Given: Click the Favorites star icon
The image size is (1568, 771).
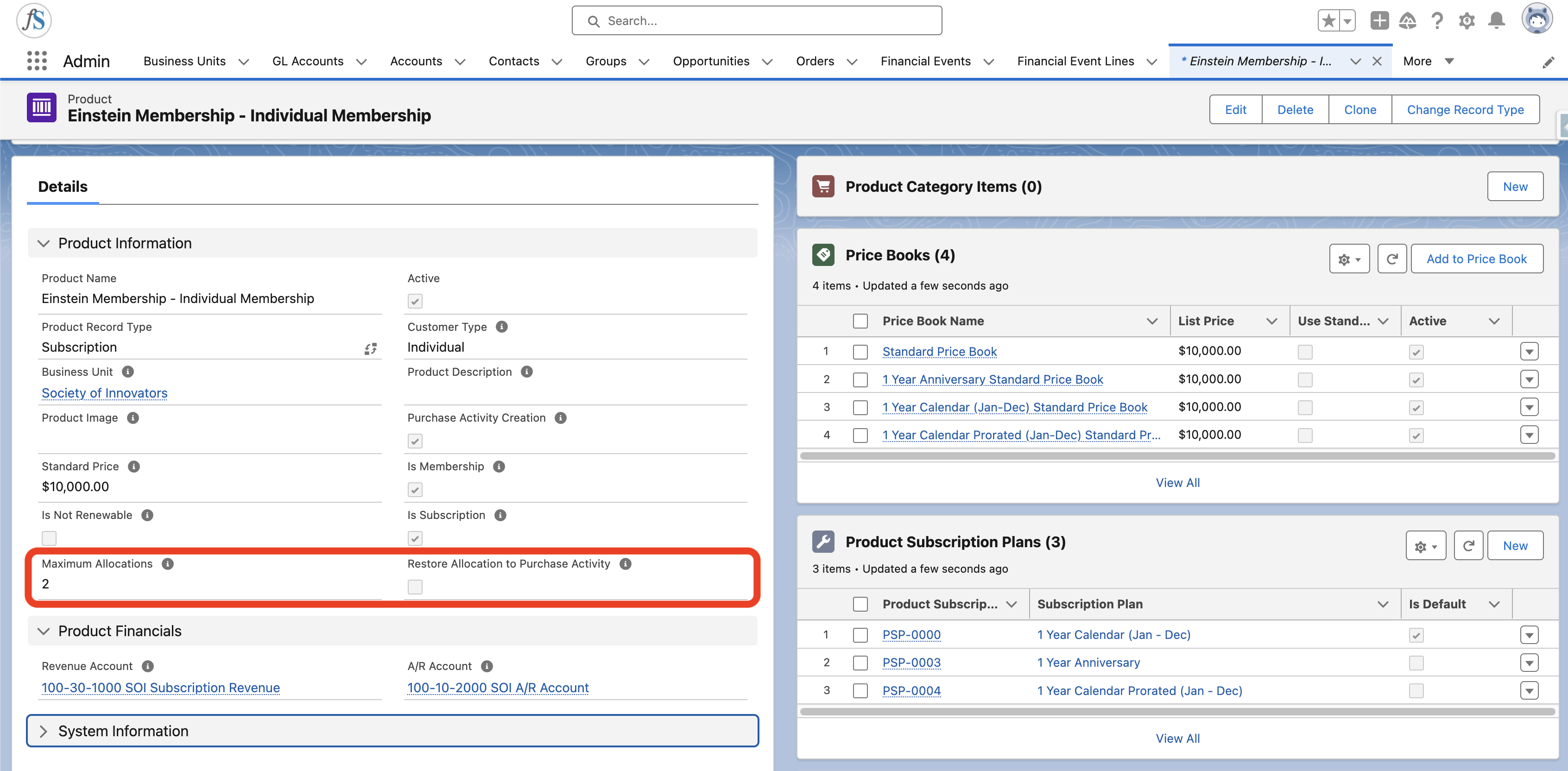Looking at the screenshot, I should point(1328,21).
